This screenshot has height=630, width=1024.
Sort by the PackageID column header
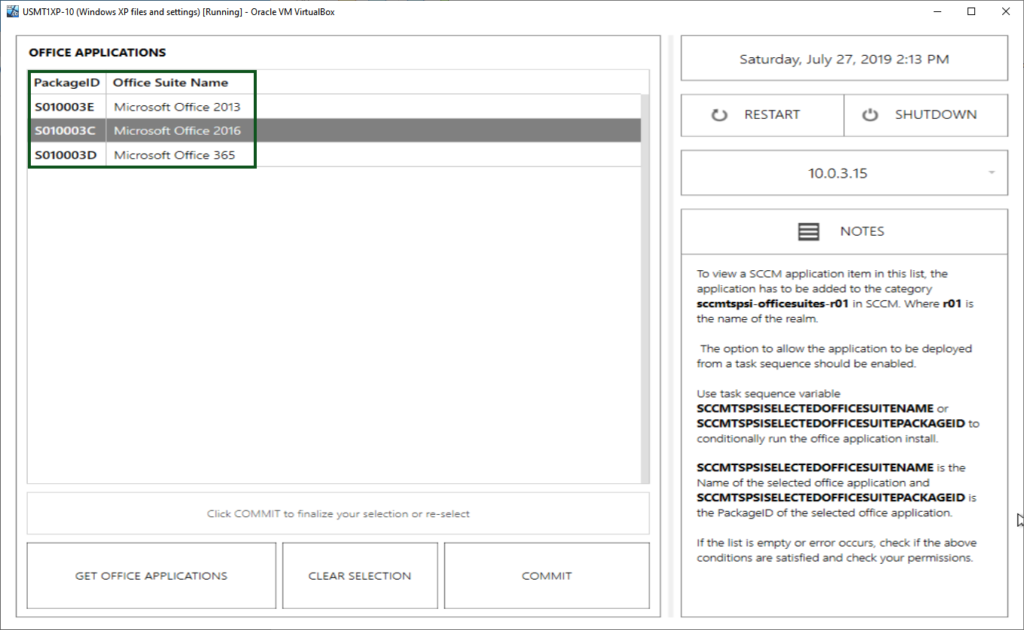66,83
